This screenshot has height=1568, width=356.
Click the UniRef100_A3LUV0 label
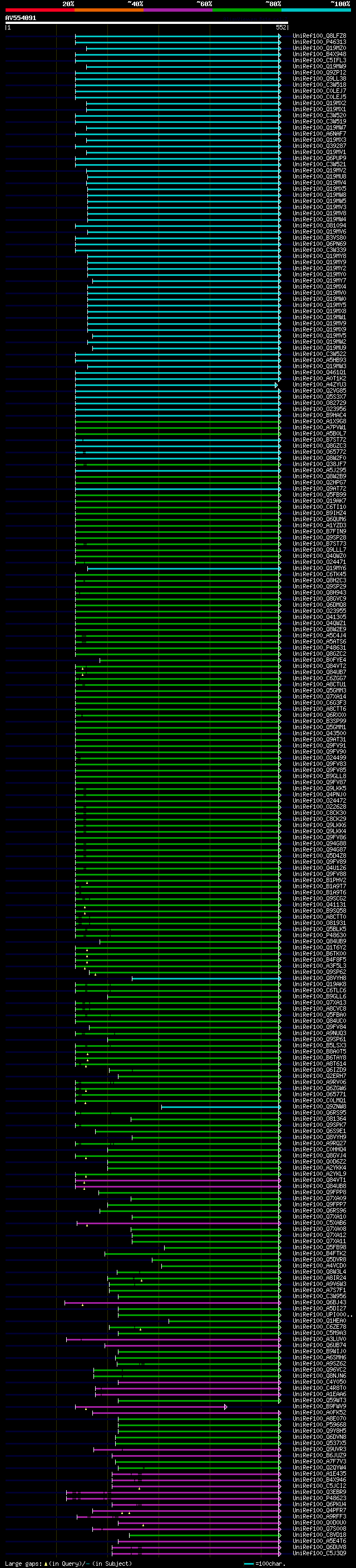(x=319, y=1339)
